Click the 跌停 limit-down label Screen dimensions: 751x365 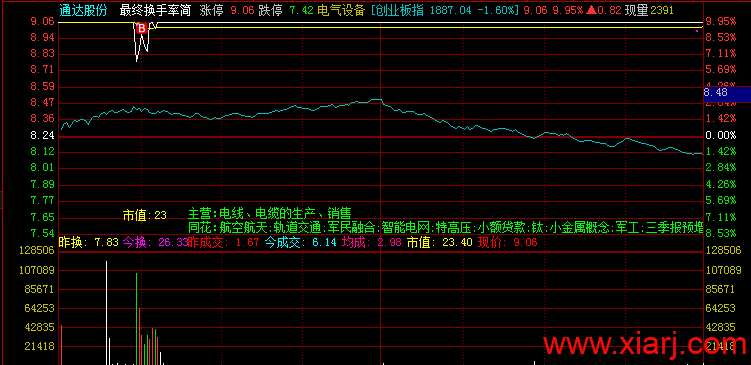pos(271,10)
